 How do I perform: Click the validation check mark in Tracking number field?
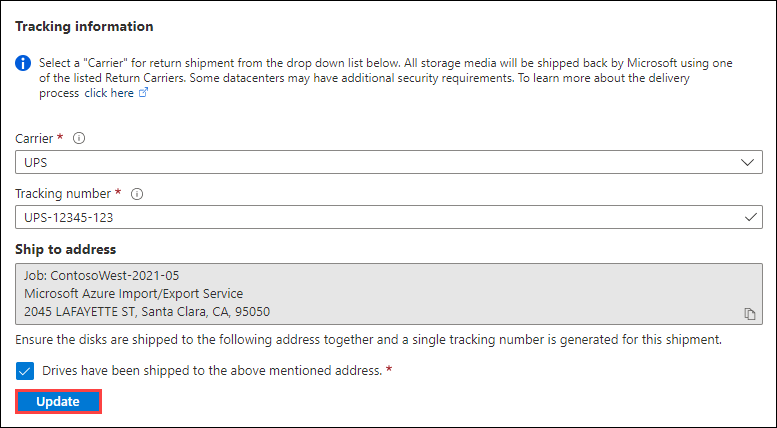pos(751,216)
